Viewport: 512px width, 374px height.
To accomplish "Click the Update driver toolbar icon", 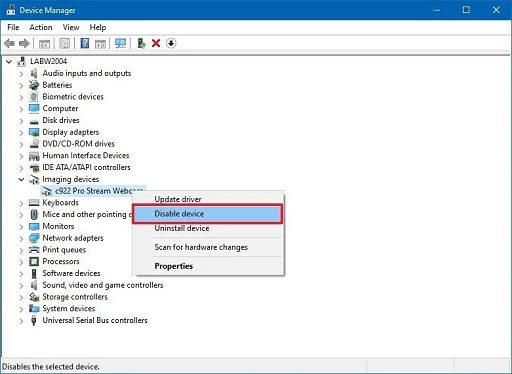I will [141, 43].
